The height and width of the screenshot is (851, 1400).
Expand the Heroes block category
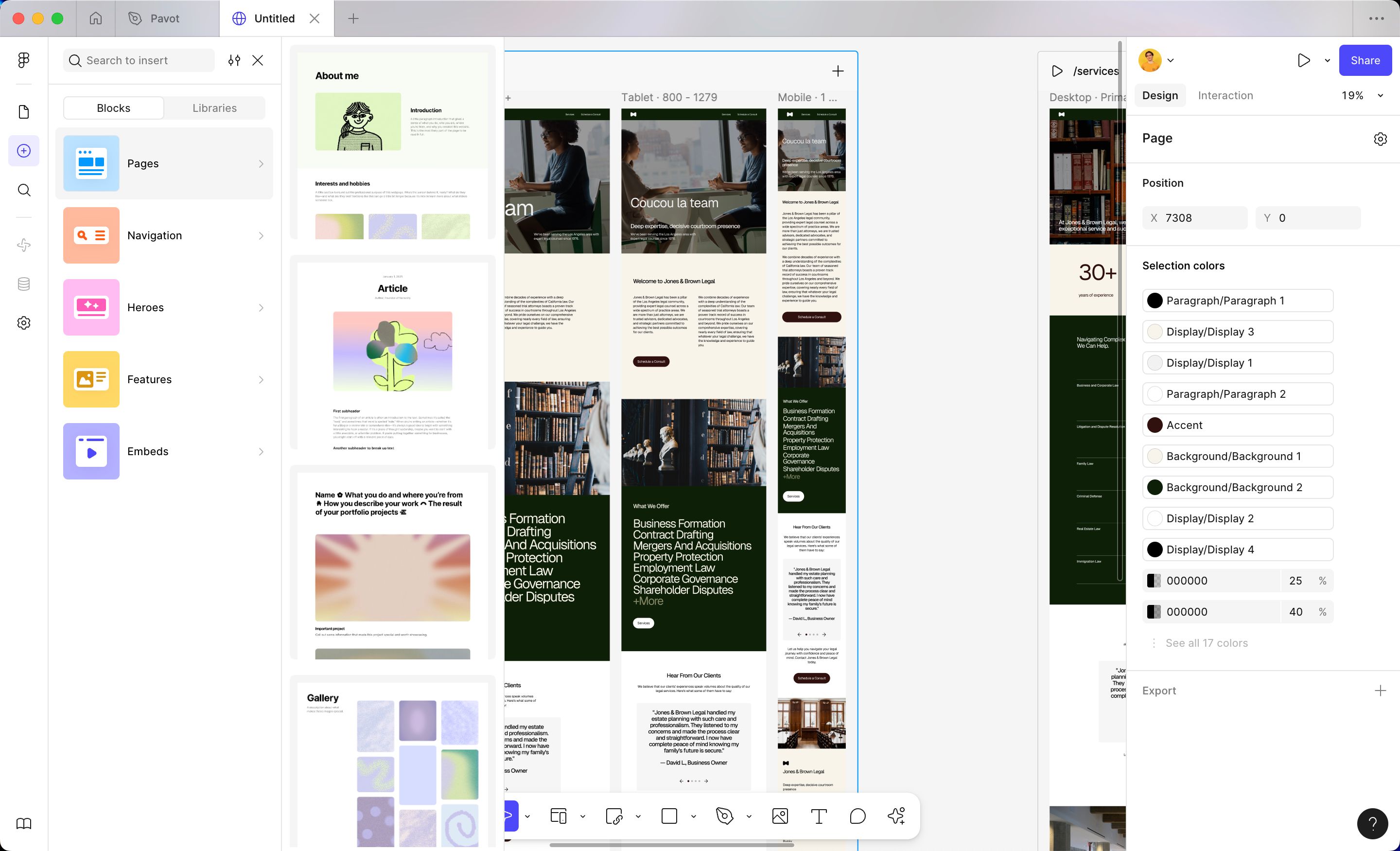click(164, 307)
